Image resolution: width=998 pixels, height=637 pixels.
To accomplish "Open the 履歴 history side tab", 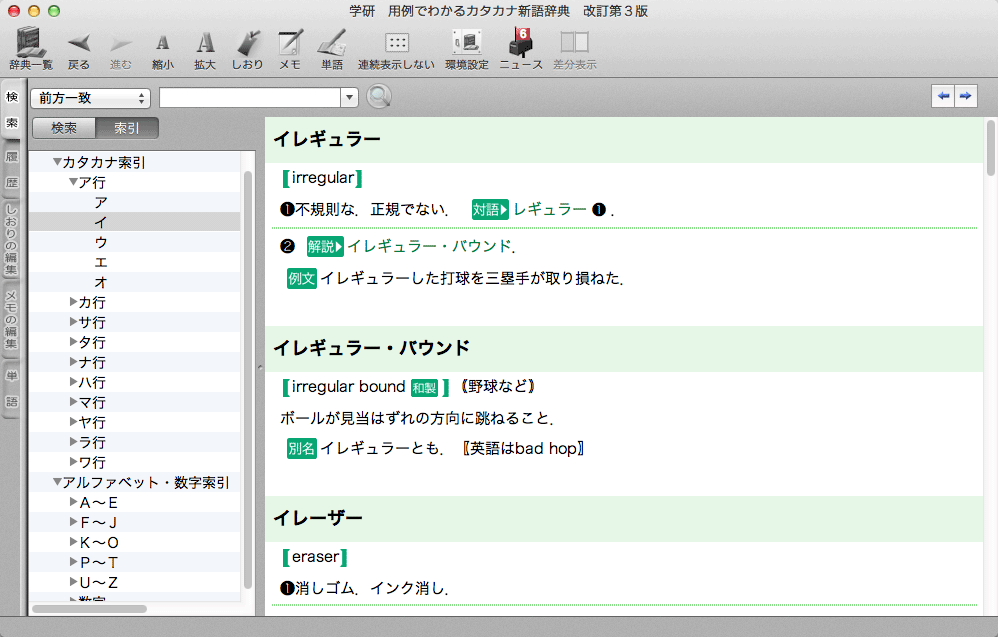I will tap(12, 171).
